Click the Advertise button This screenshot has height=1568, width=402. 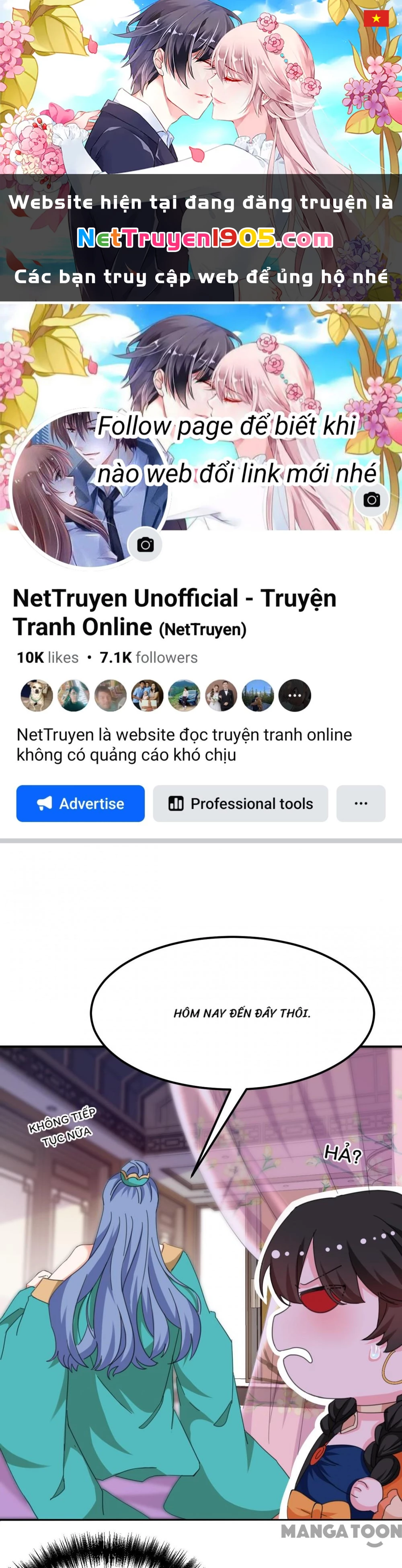[80, 803]
